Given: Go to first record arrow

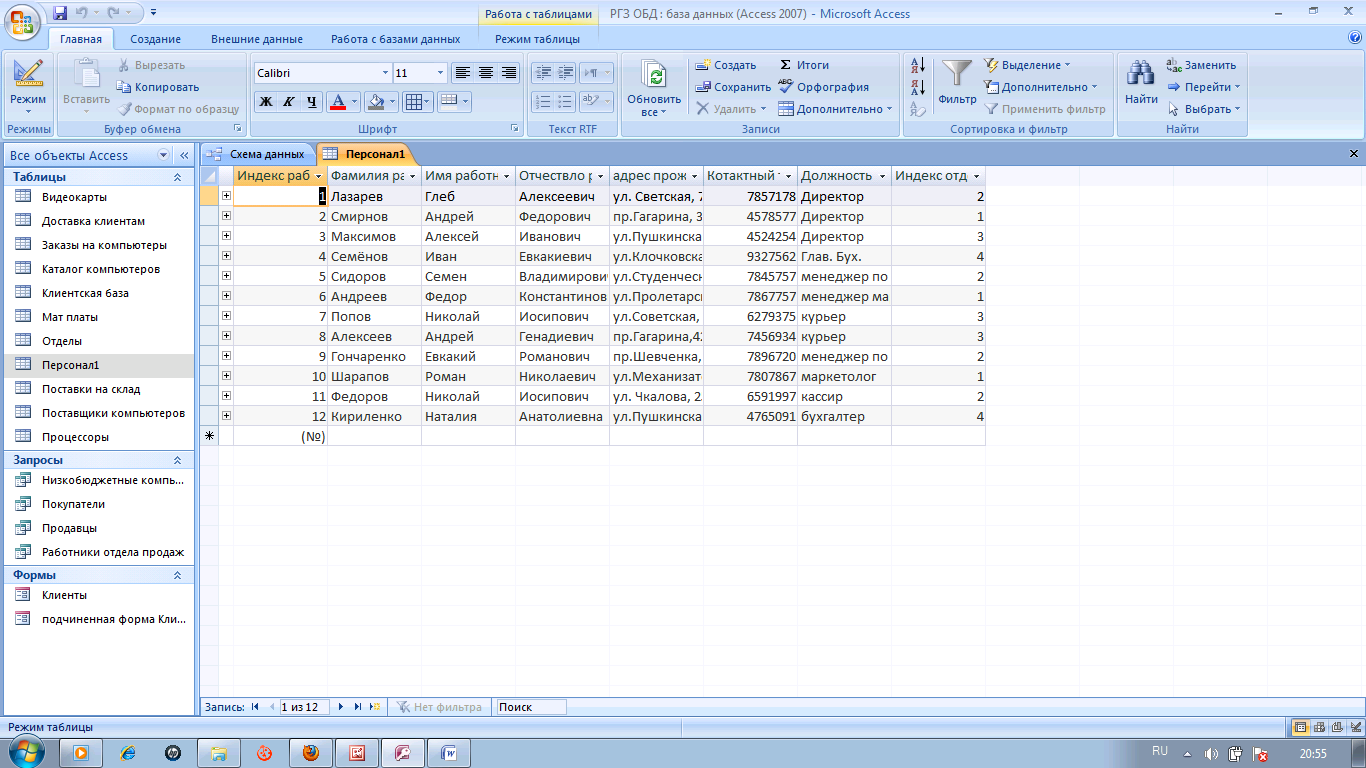Looking at the screenshot, I should click(x=255, y=707).
